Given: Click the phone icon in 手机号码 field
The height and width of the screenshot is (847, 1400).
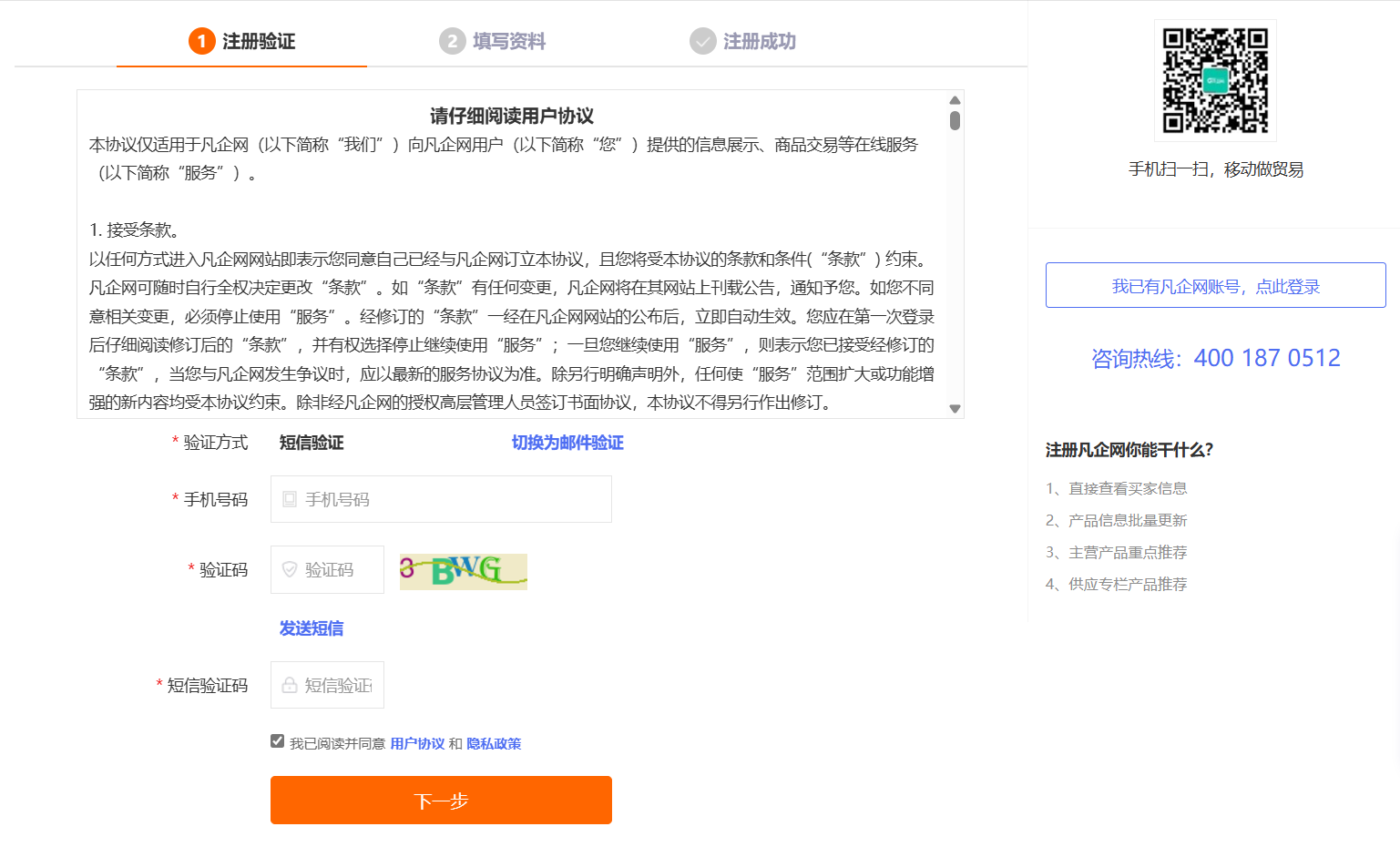Looking at the screenshot, I should 290,499.
